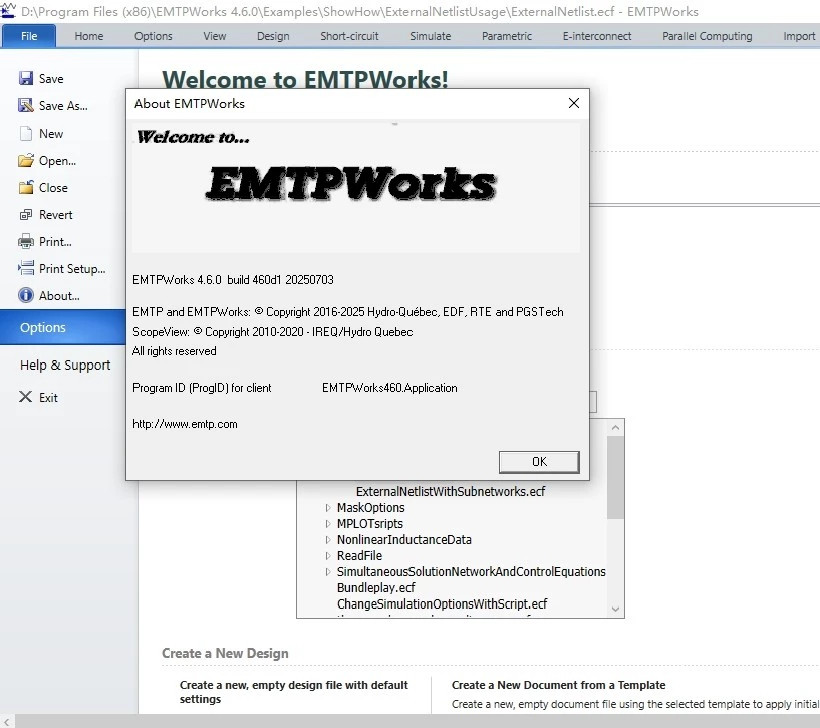820x728 pixels.
Task: Expand the NonlinearInductanceData folder
Action: tap(328, 539)
